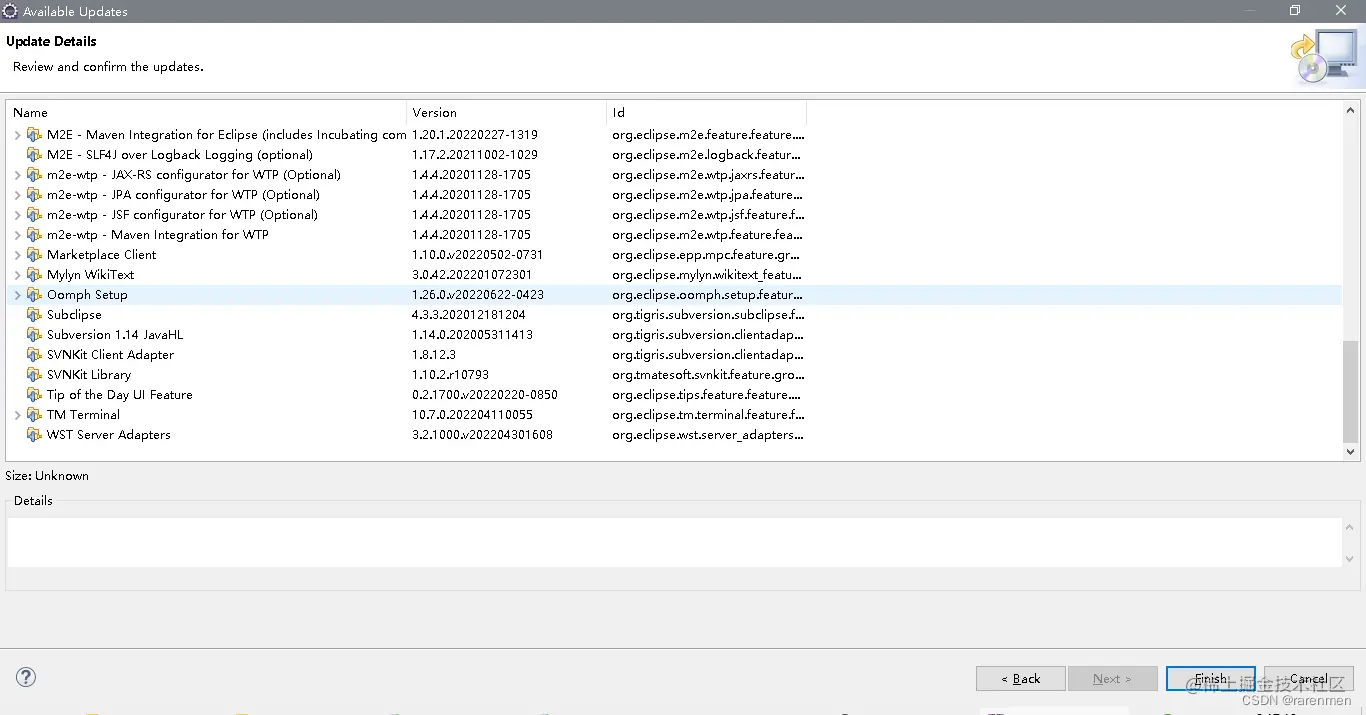
Task: Click version 1.8.12.3
Action: click(x=434, y=355)
